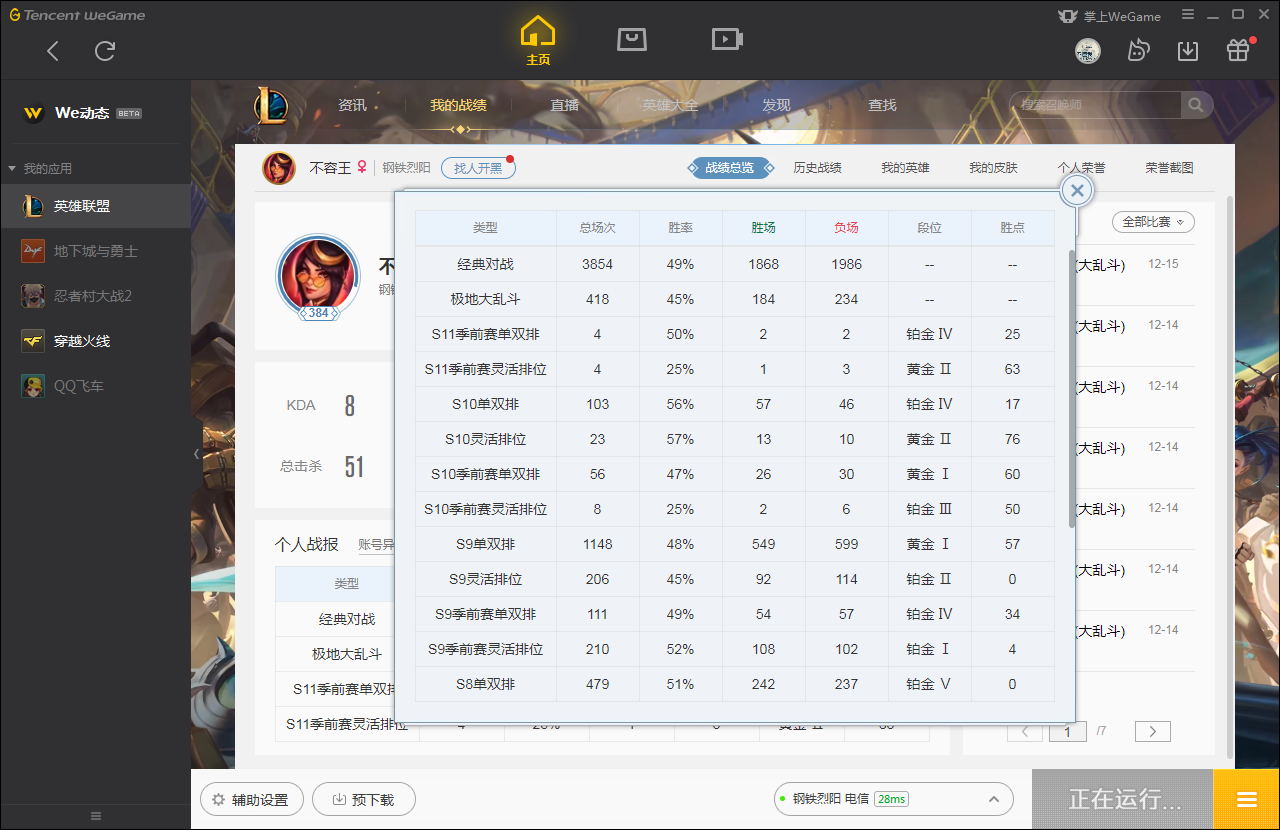Collapse the left sidebar with the chevron
This screenshot has width=1280, height=830.
click(x=196, y=453)
